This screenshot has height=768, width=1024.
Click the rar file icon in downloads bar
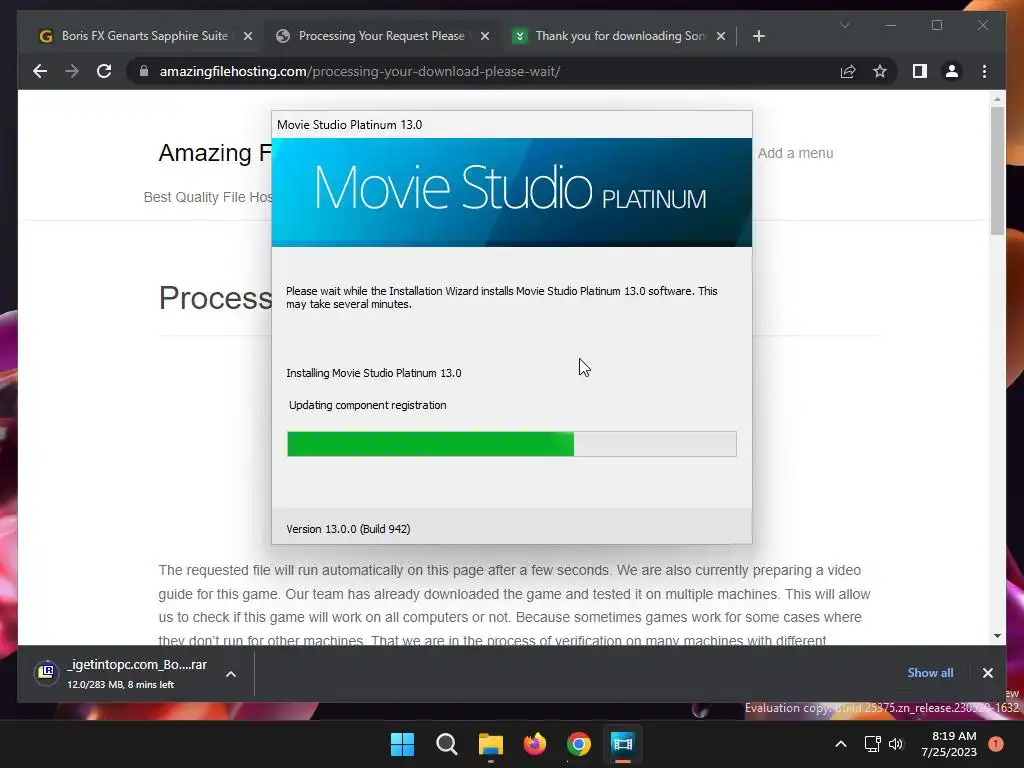[46, 672]
